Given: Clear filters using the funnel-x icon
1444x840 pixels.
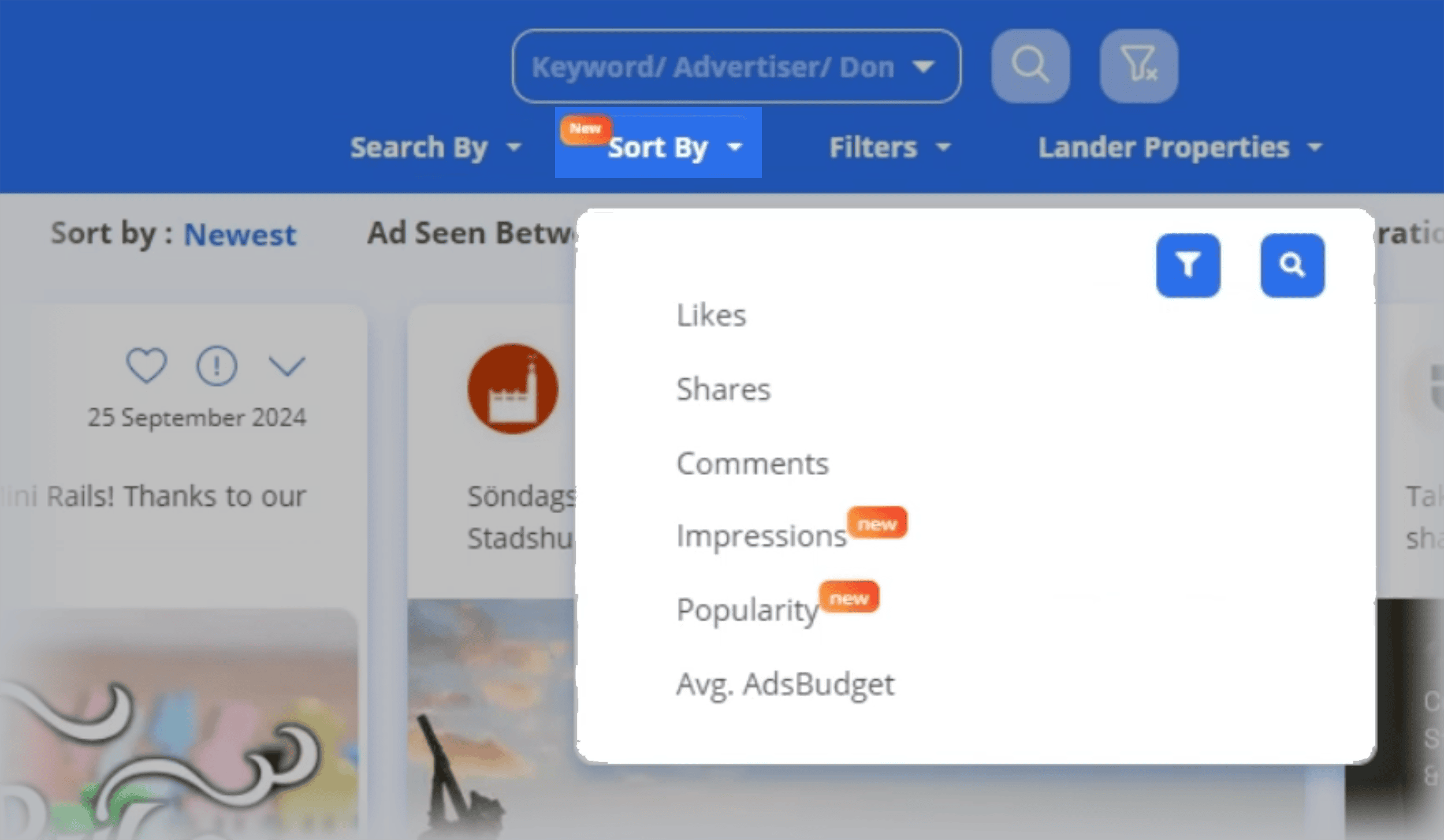Looking at the screenshot, I should [1138, 65].
